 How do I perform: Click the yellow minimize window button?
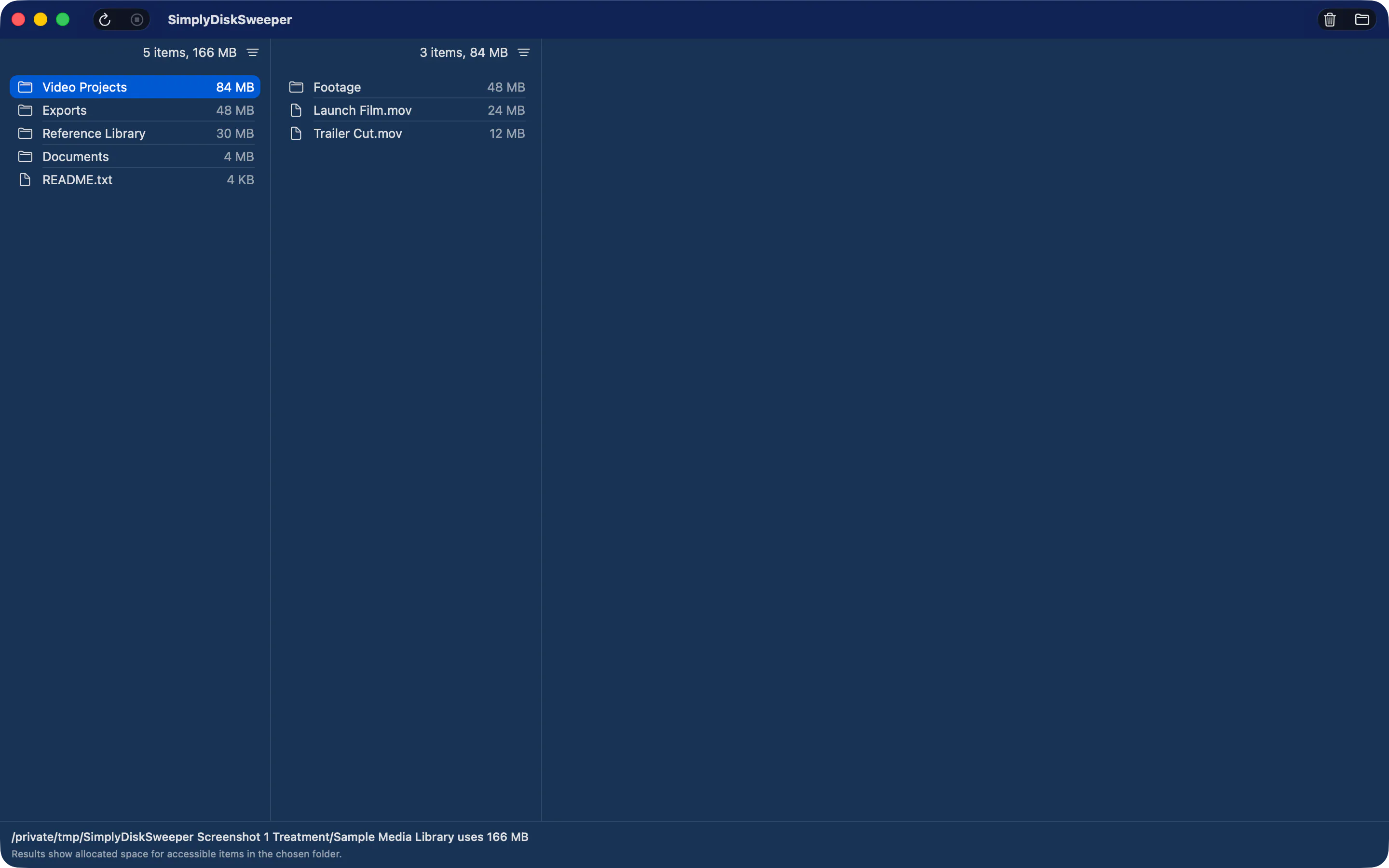pos(40,19)
